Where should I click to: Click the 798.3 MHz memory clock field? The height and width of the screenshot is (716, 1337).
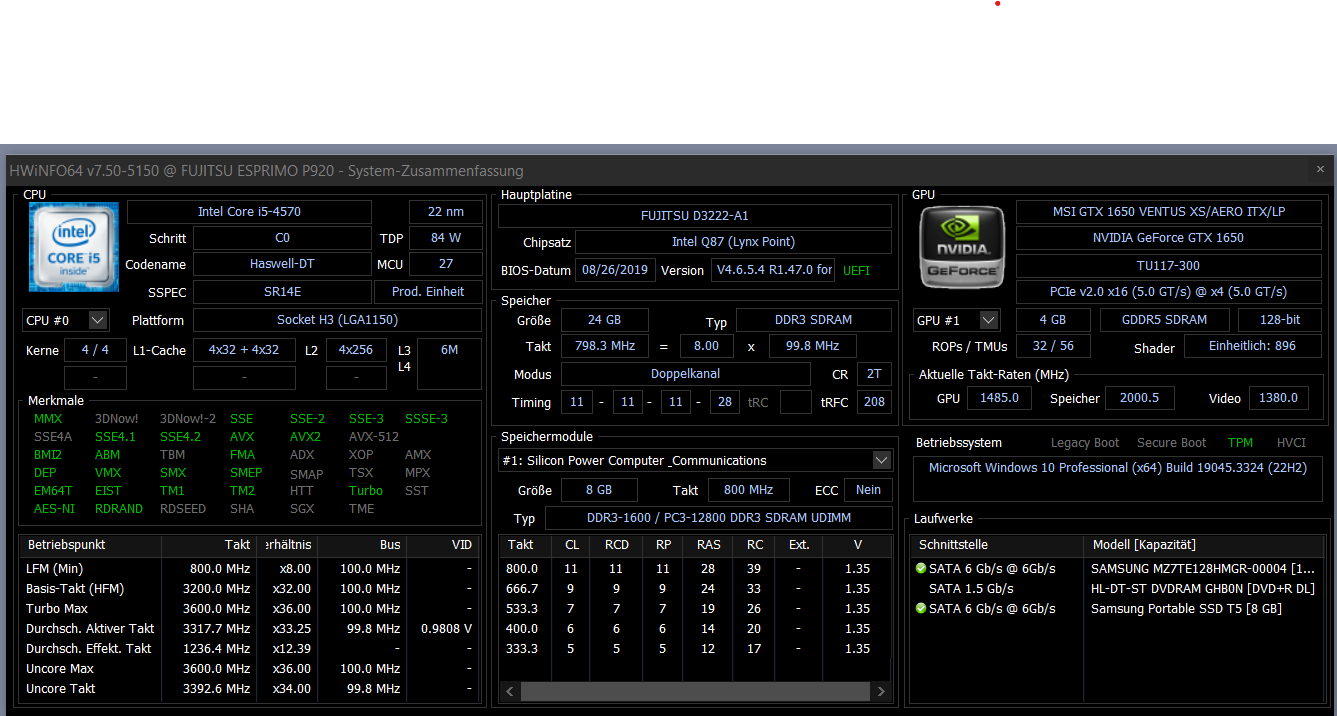604,346
